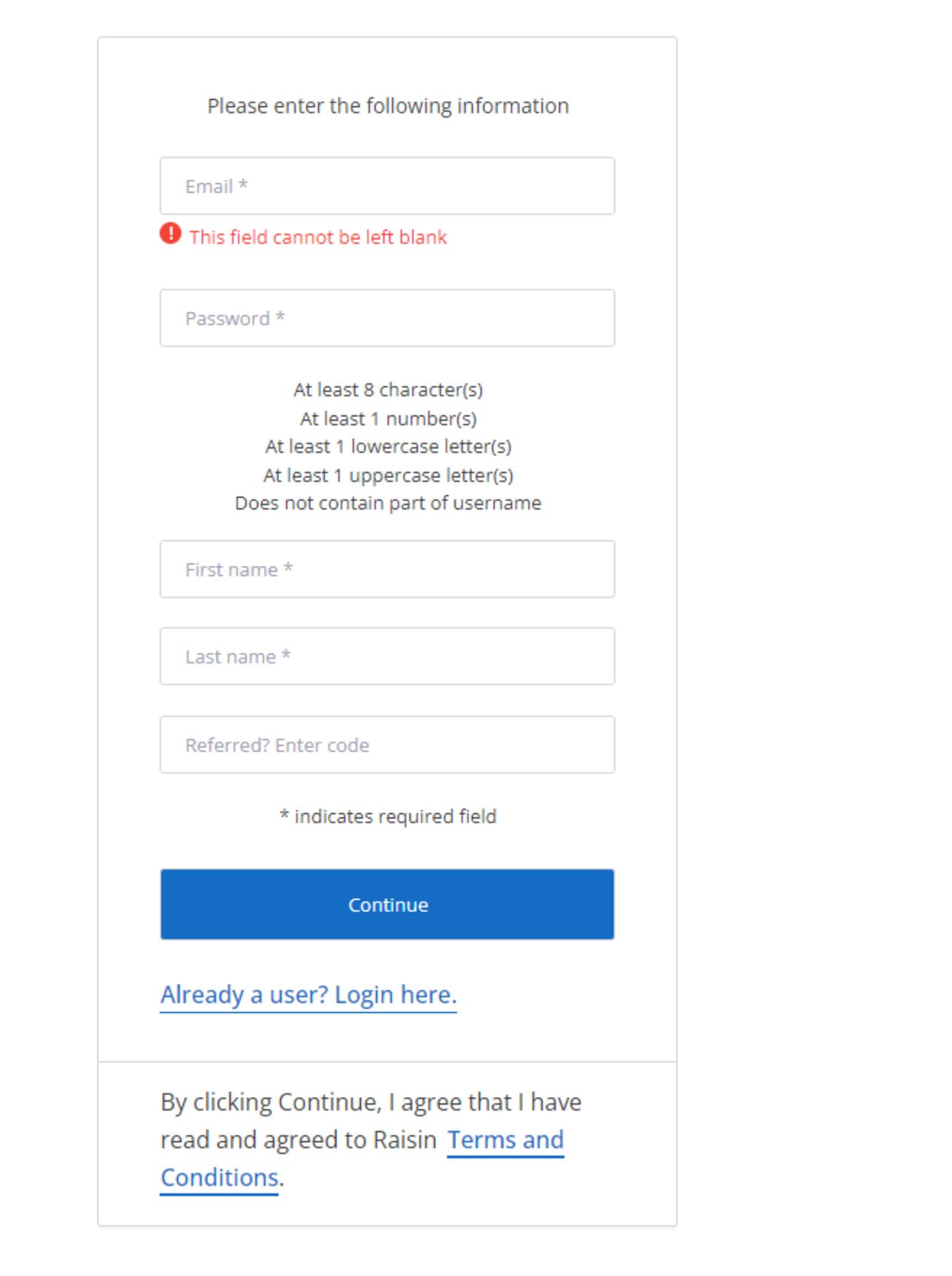Open the 'Already a user? Login here.' link

click(x=308, y=994)
